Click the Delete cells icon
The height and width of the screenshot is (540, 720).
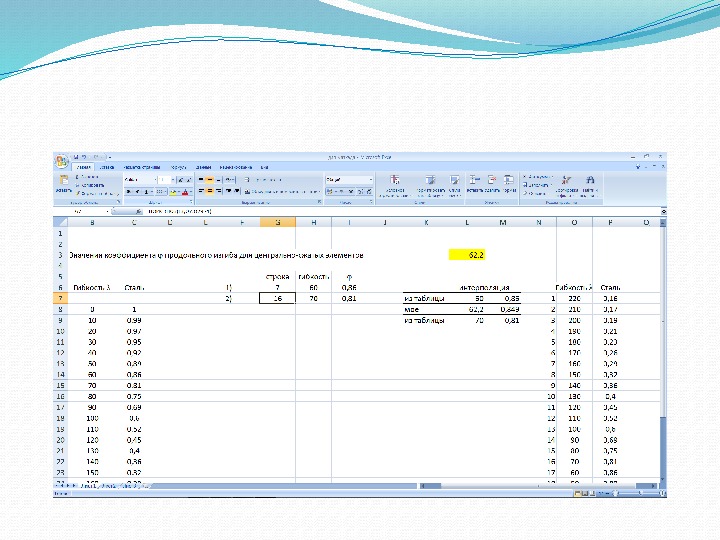coord(492,180)
